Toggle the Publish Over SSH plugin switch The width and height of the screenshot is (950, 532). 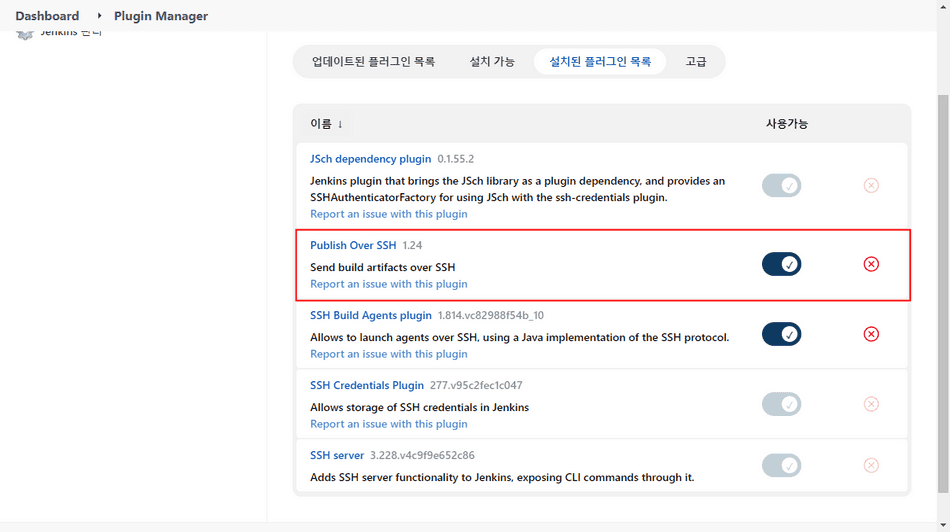point(781,264)
